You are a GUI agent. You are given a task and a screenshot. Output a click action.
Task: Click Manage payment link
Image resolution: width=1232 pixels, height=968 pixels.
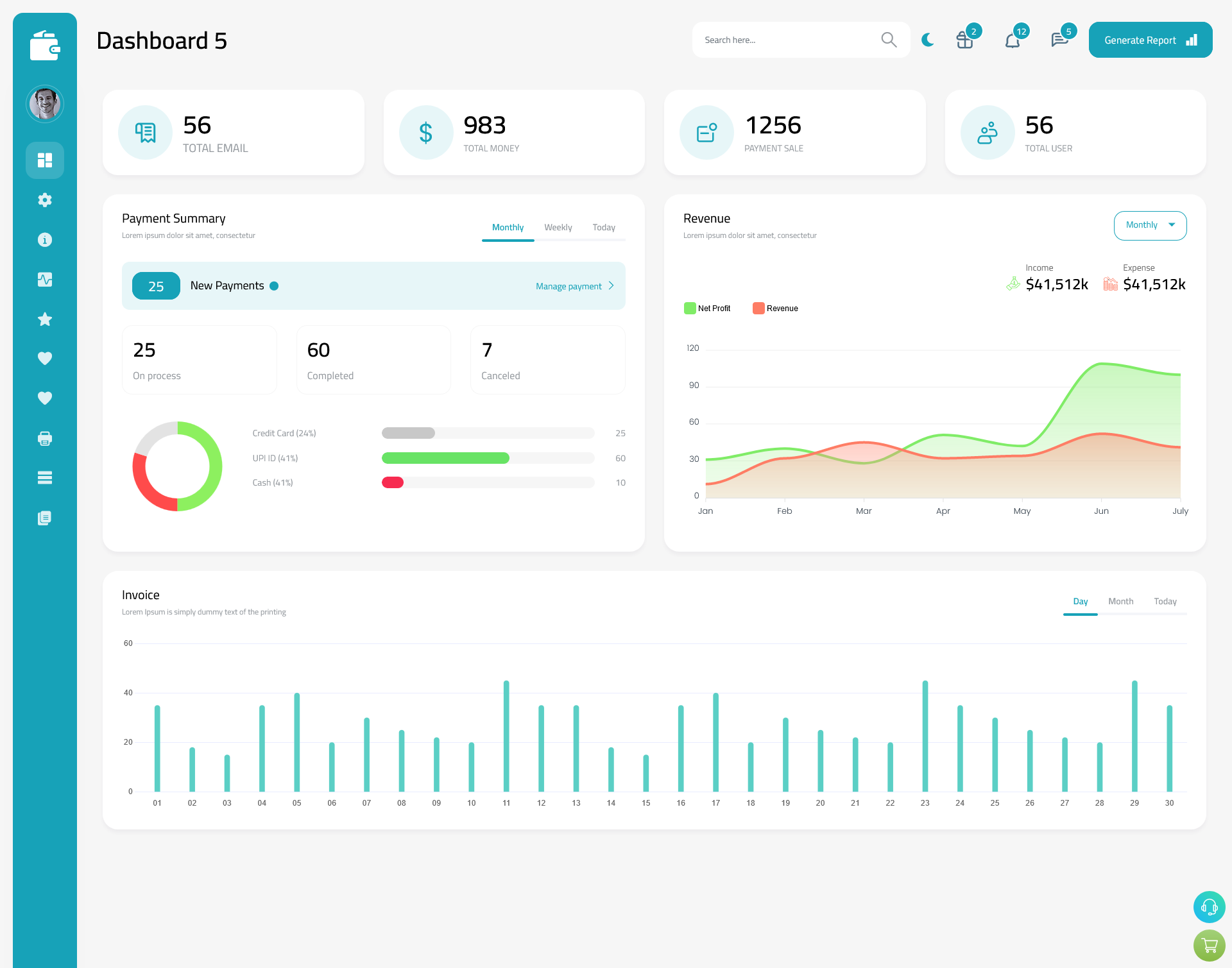pyautogui.click(x=576, y=285)
